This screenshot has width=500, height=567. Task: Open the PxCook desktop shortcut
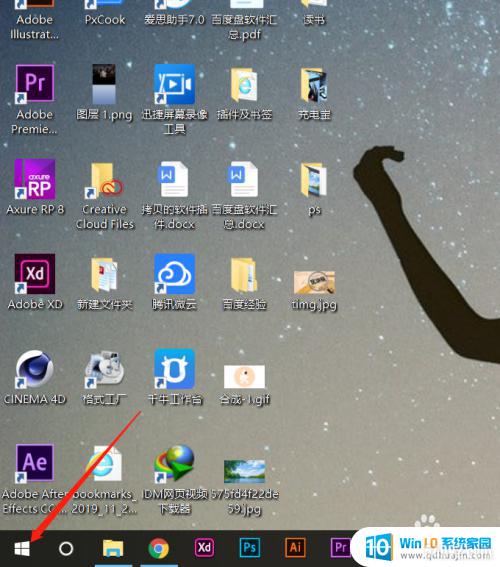105,14
